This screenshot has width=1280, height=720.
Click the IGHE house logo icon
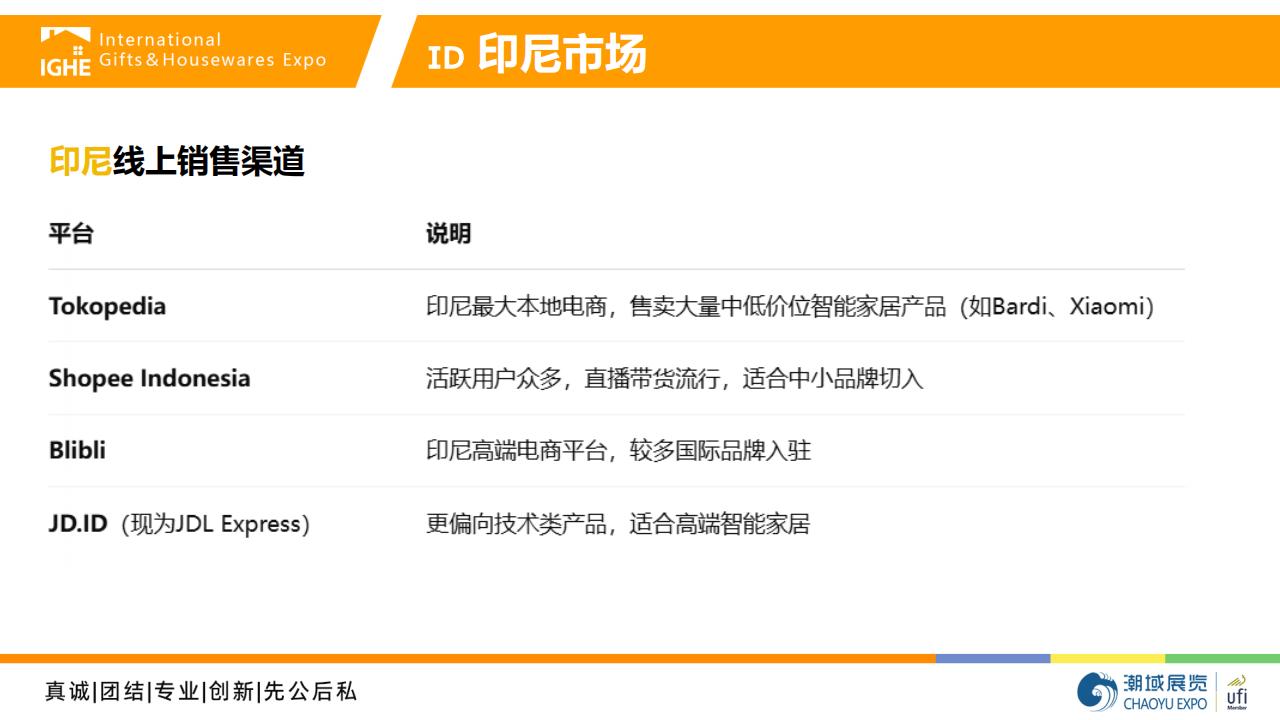[x=66, y=51]
